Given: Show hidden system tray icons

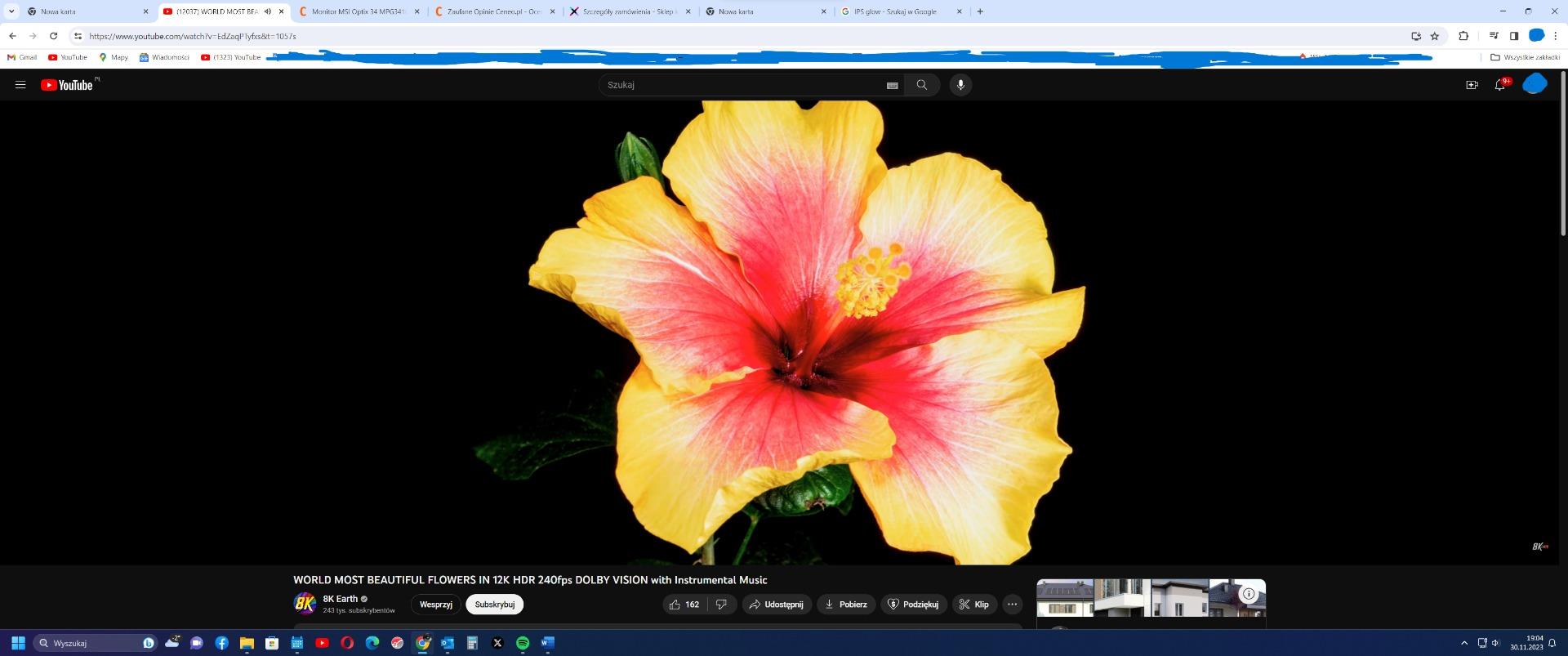Looking at the screenshot, I should 1463,643.
